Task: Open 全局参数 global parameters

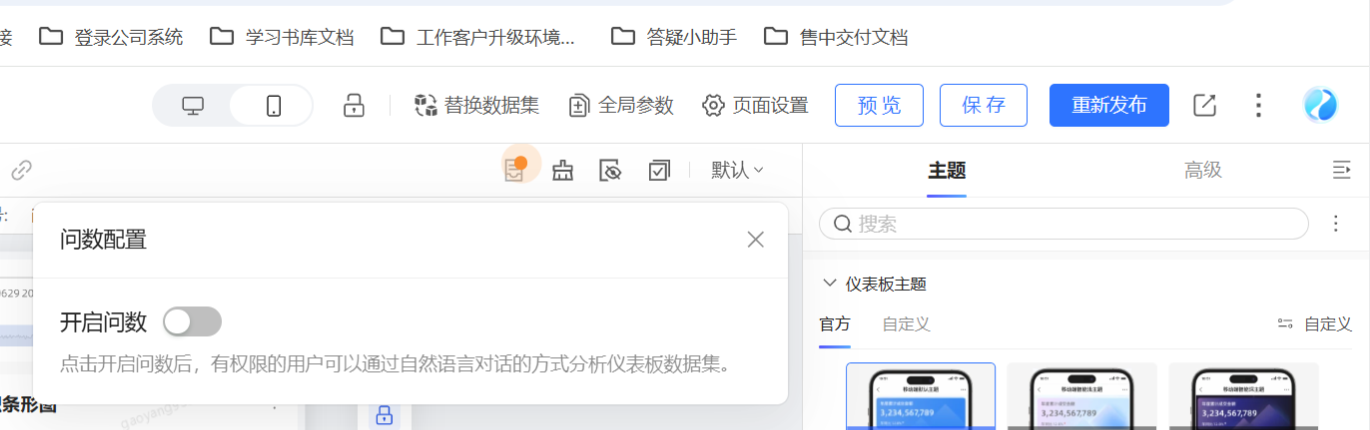Action: tap(621, 105)
